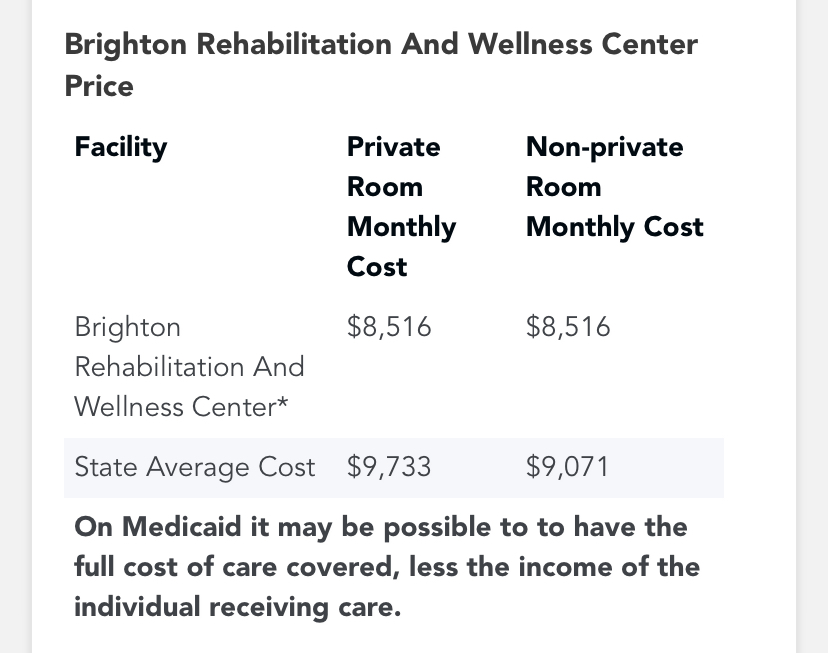Select the Brighton Rehabilitation And Wellness Center* facility name

tap(190, 367)
